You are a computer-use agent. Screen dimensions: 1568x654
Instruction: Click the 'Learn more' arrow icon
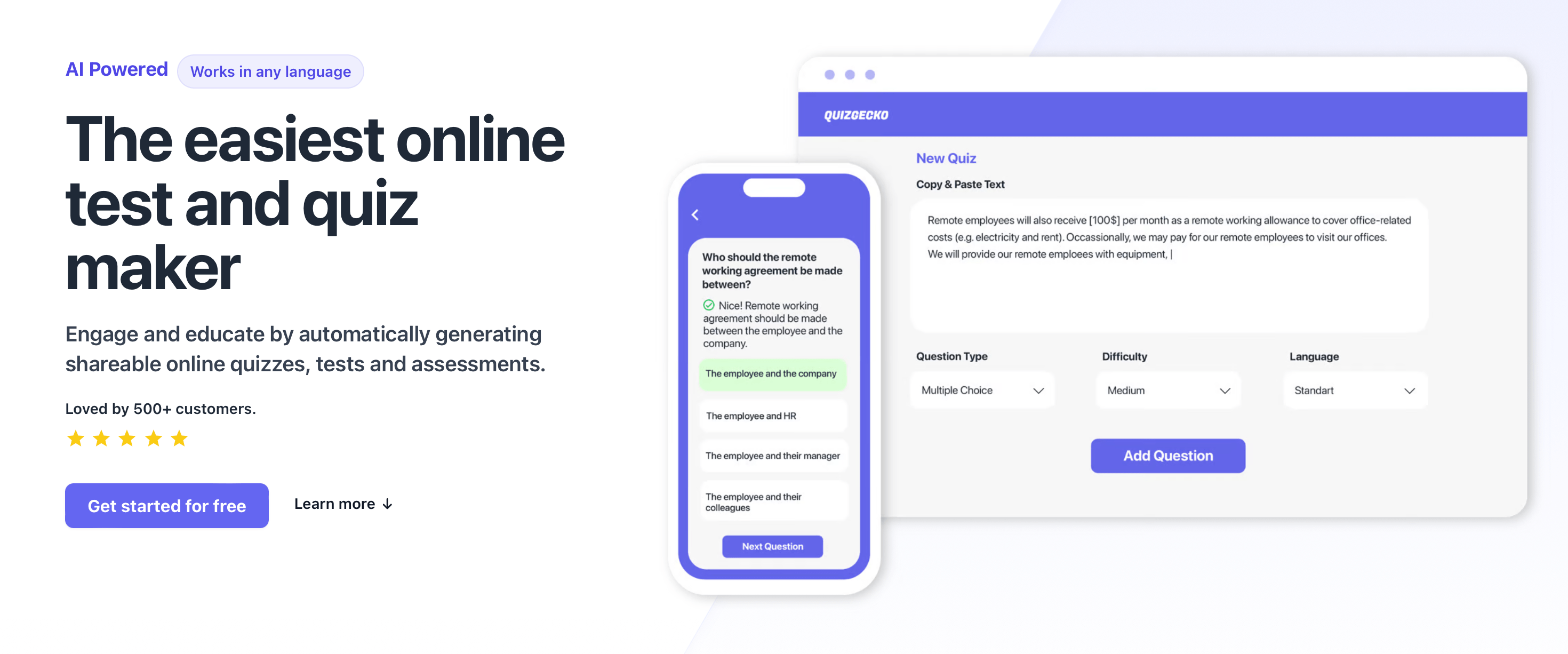pyautogui.click(x=390, y=504)
